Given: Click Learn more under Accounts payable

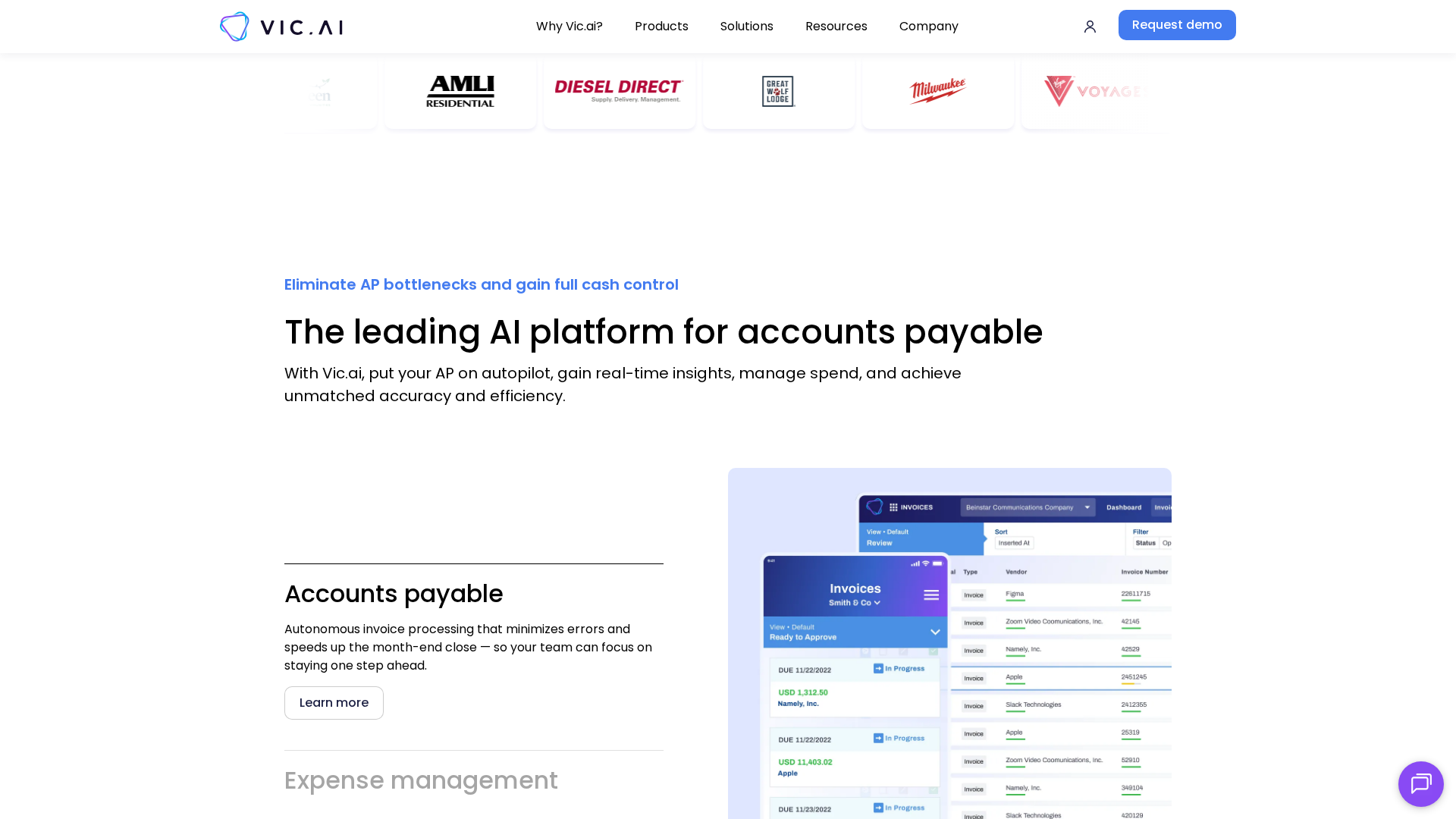Looking at the screenshot, I should (x=334, y=703).
